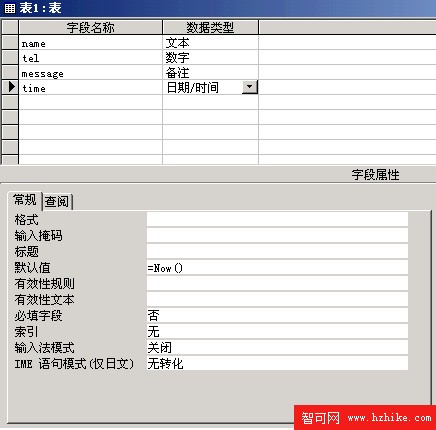
Task: Click the 必填字段 field showing 否
Action: pos(277,315)
